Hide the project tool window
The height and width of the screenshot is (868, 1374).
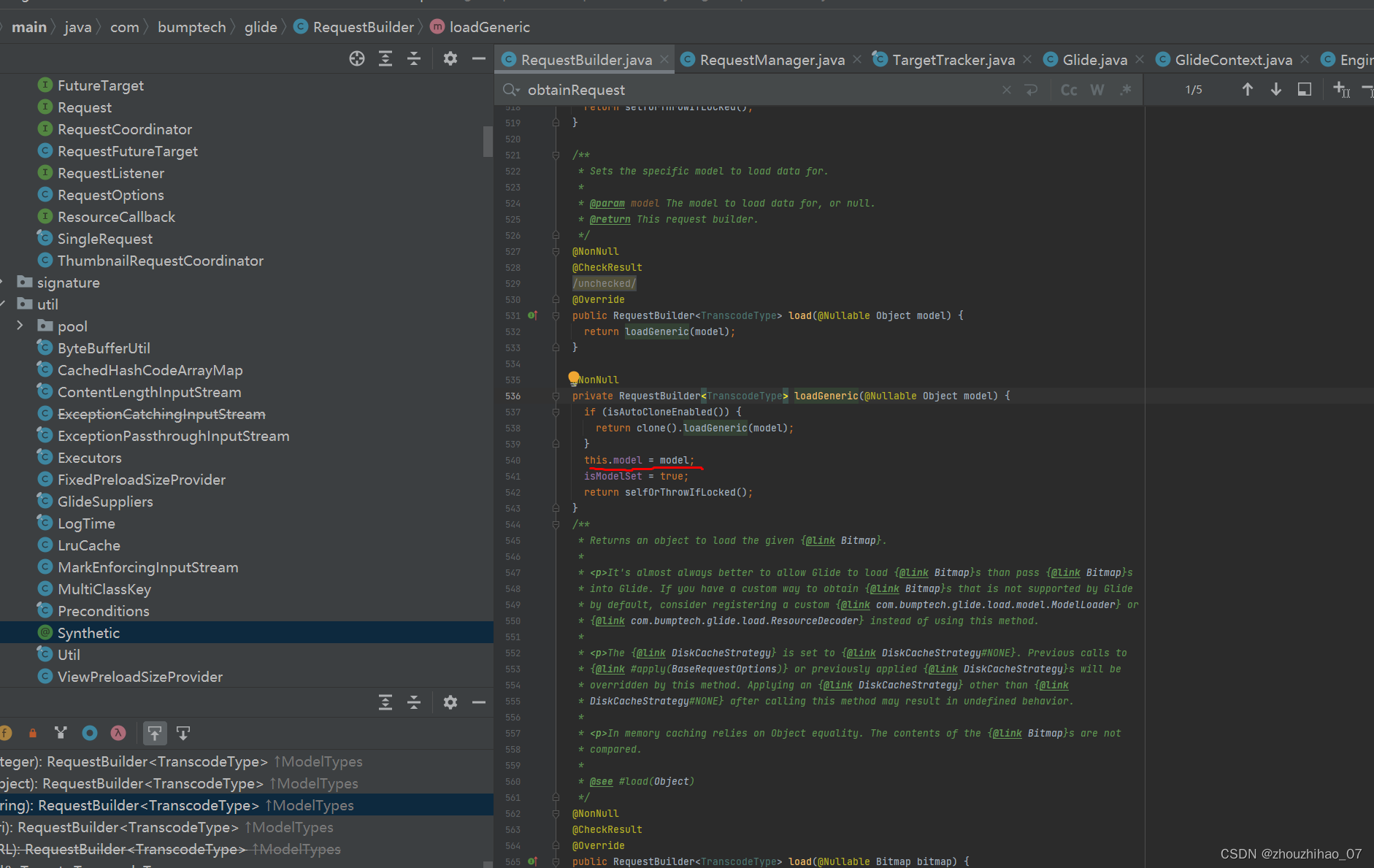click(x=479, y=59)
